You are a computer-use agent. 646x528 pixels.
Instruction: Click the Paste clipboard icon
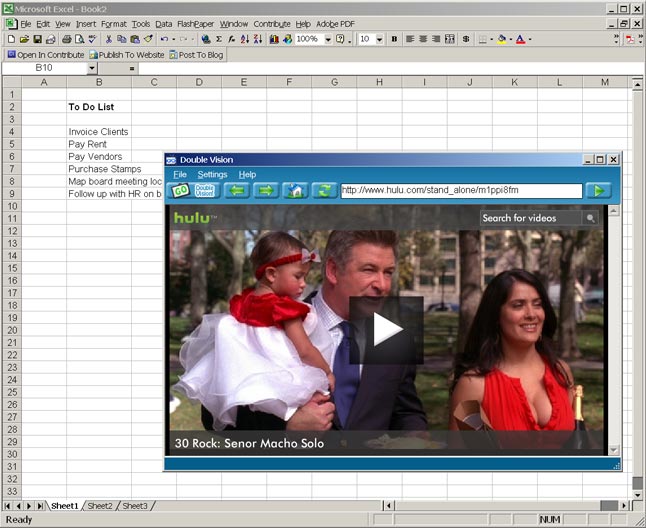[x=135, y=39]
